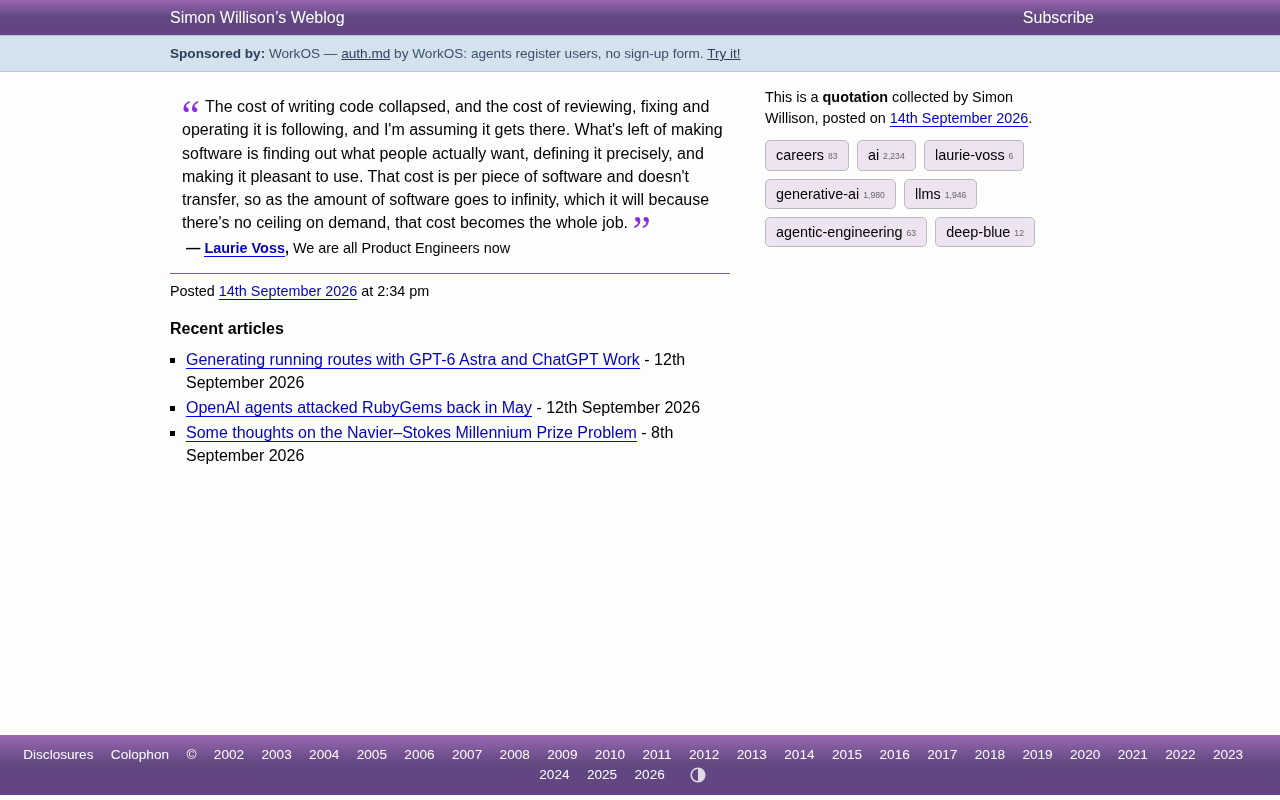Select the careers tag
1280x800 pixels.
(807, 155)
